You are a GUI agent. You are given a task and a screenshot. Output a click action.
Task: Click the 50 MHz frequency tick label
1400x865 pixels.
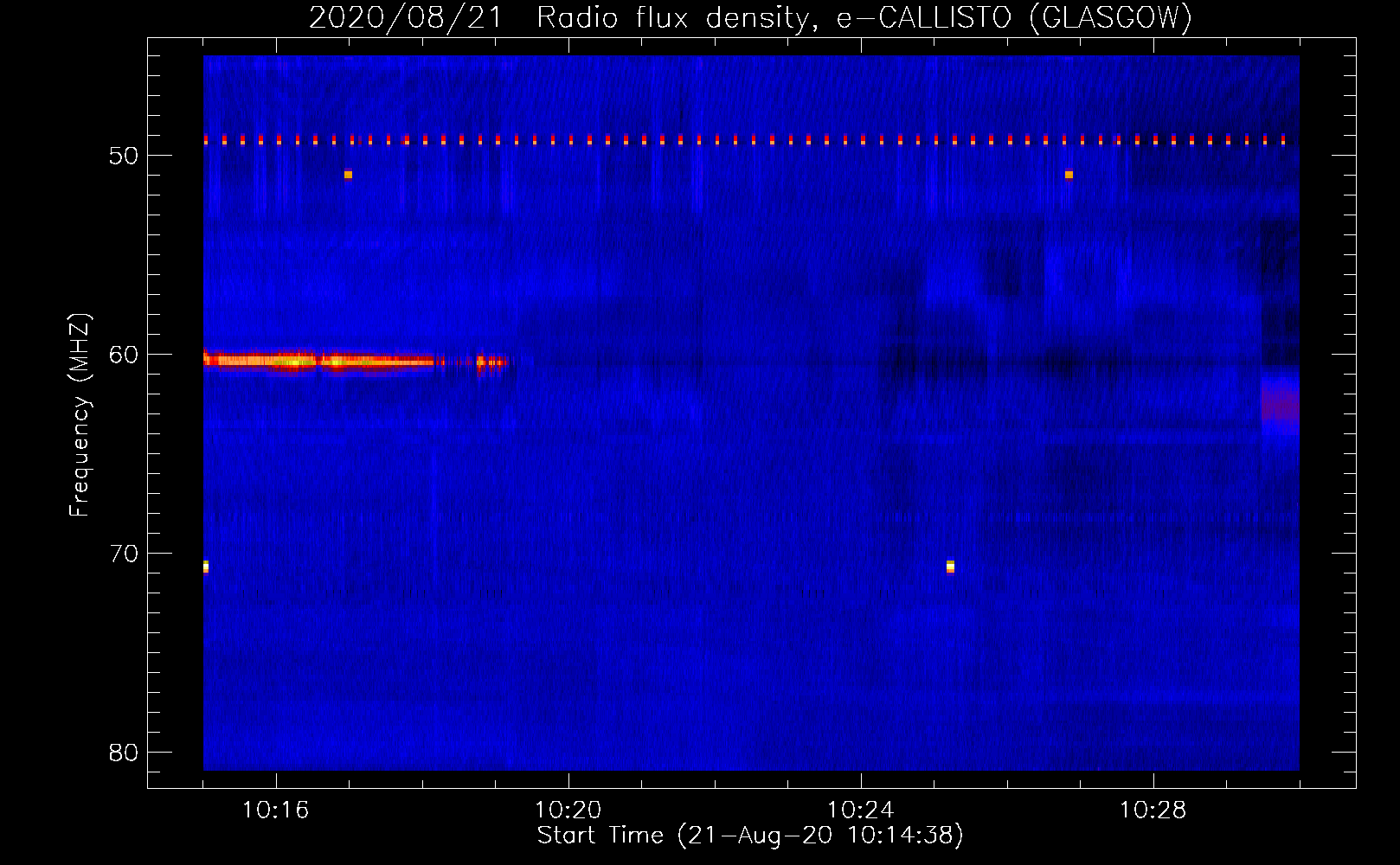[x=124, y=156]
